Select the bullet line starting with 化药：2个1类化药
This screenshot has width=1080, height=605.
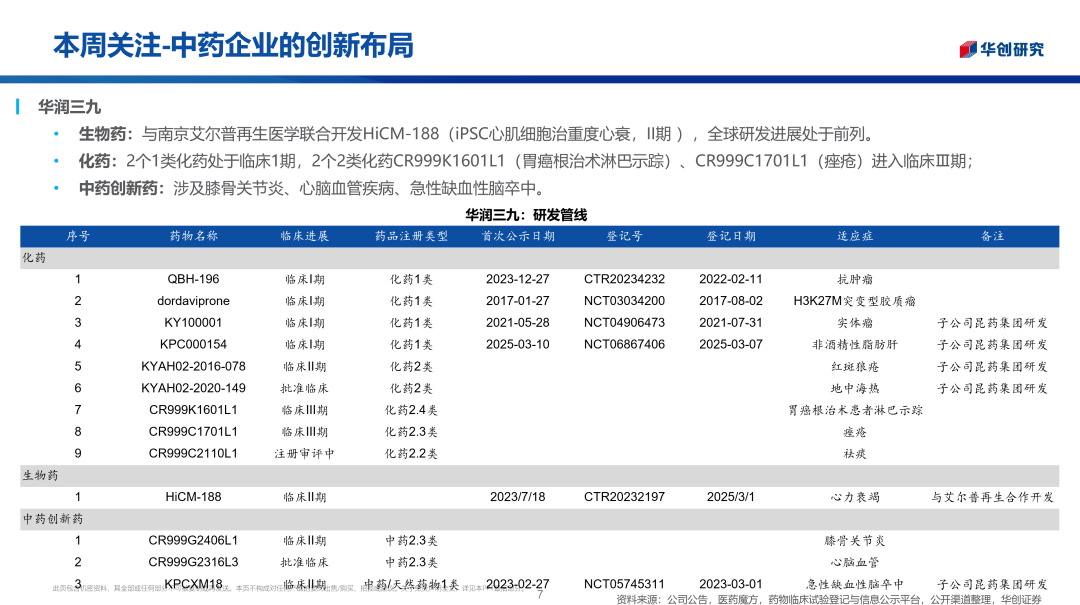coord(526,161)
